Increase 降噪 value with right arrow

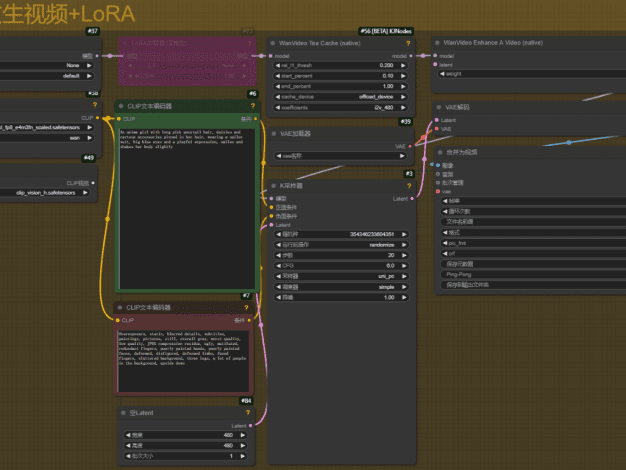tap(404, 297)
